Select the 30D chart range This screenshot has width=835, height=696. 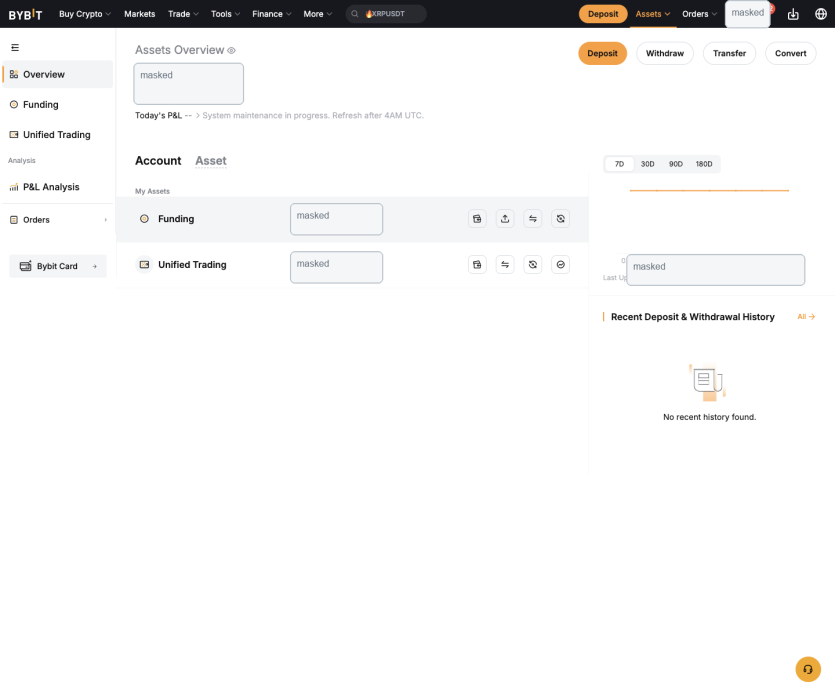pyautogui.click(x=648, y=164)
